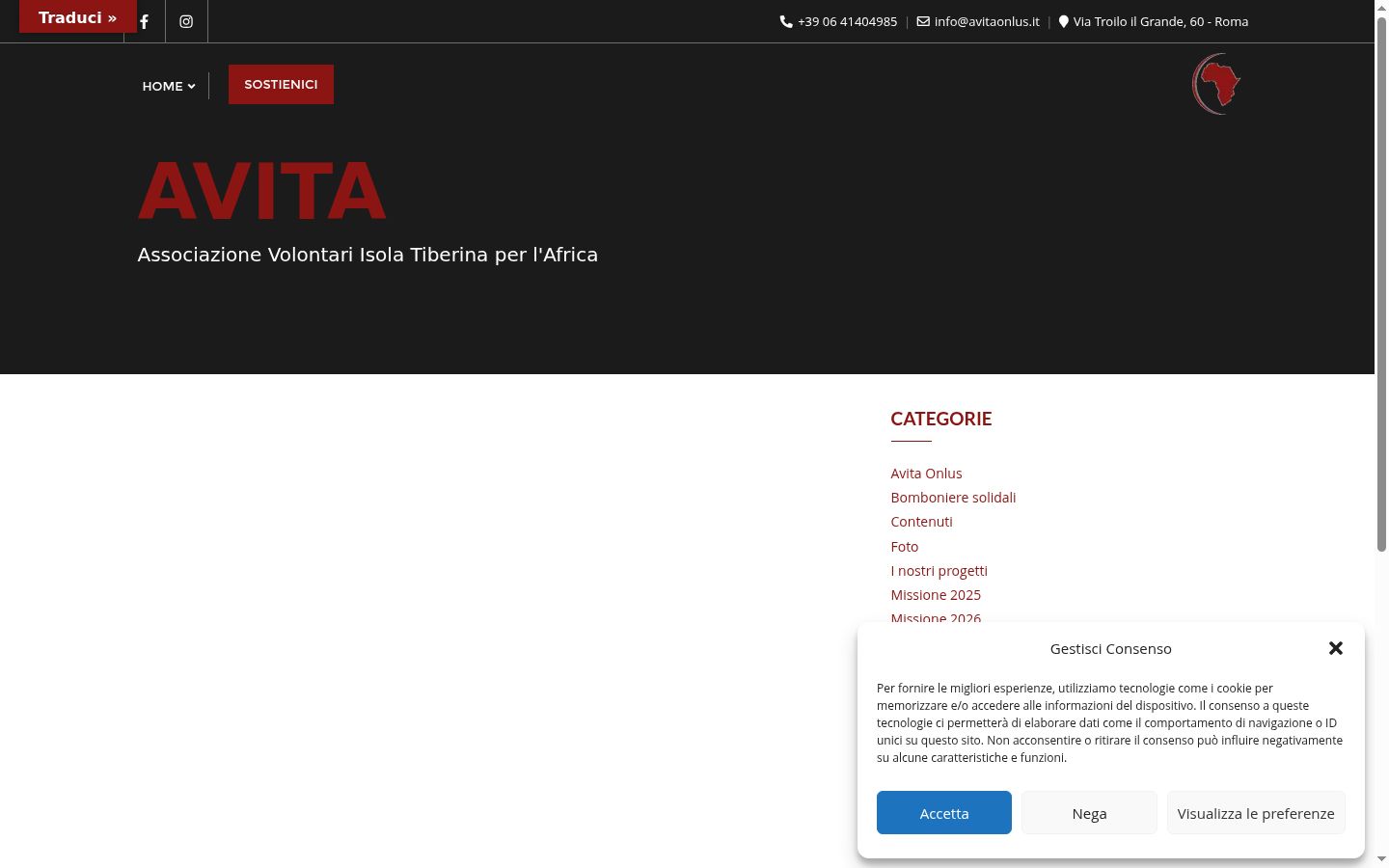Open Avita Onlus category
The width and height of the screenshot is (1389, 868).
(926, 474)
